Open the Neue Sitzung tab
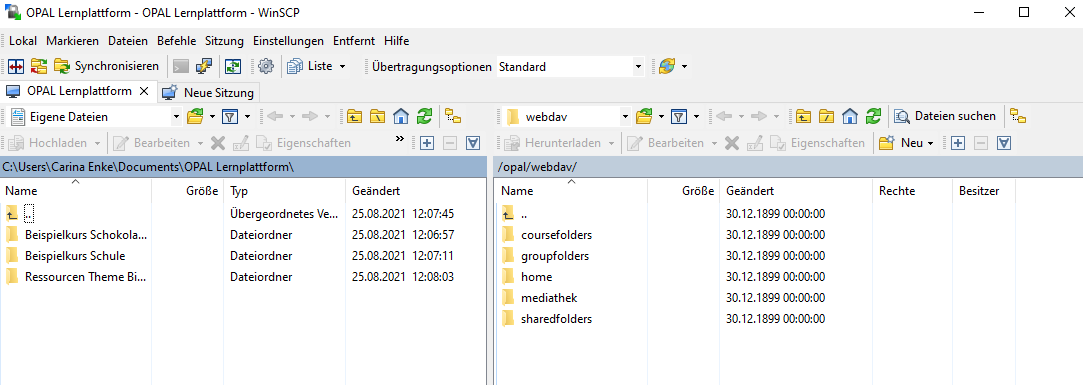Screen dimensions: 1083x385 click(209, 93)
